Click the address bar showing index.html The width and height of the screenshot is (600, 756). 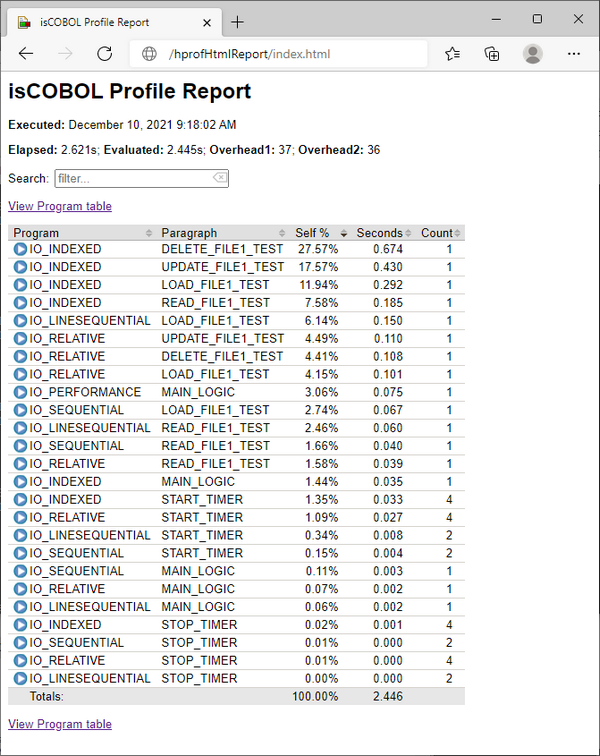278,54
